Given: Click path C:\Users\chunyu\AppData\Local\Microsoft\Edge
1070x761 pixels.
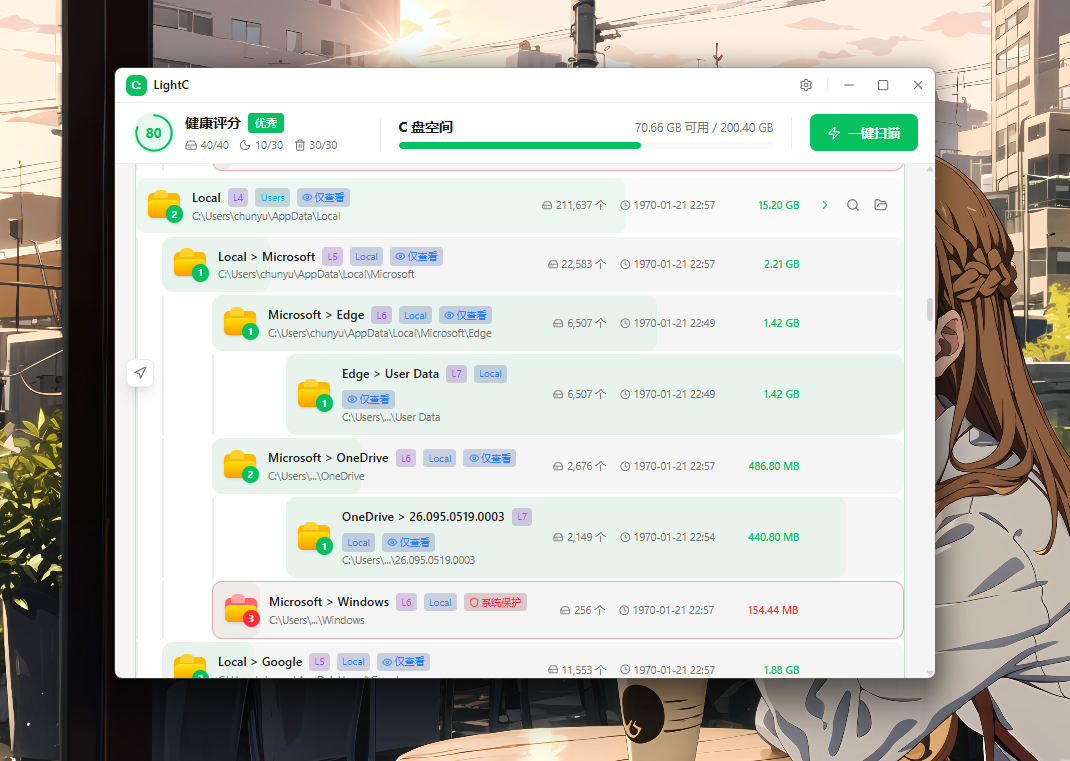Looking at the screenshot, I should coord(379,334).
